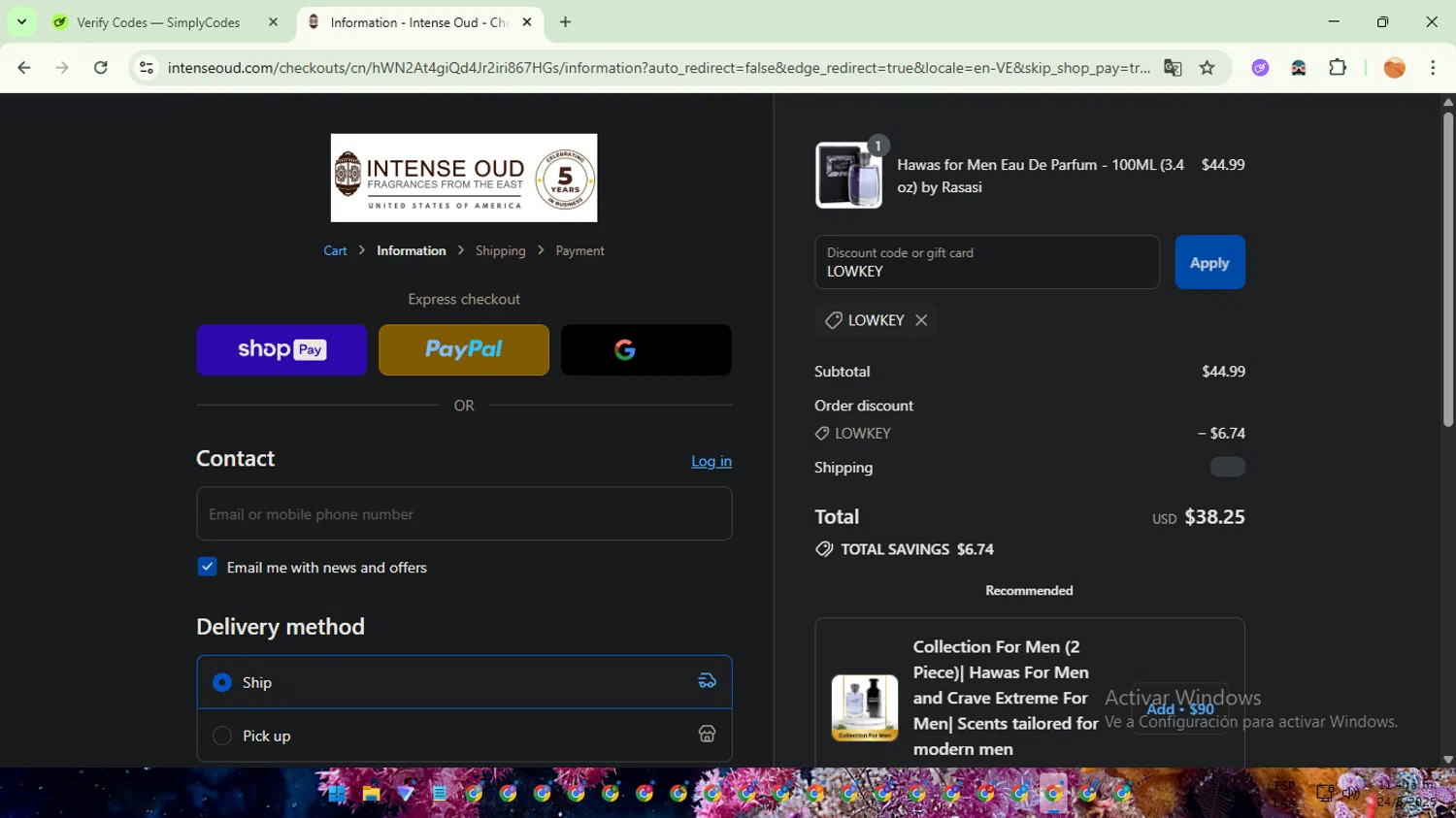
Task: Check out with Shop Pay
Action: point(281,349)
